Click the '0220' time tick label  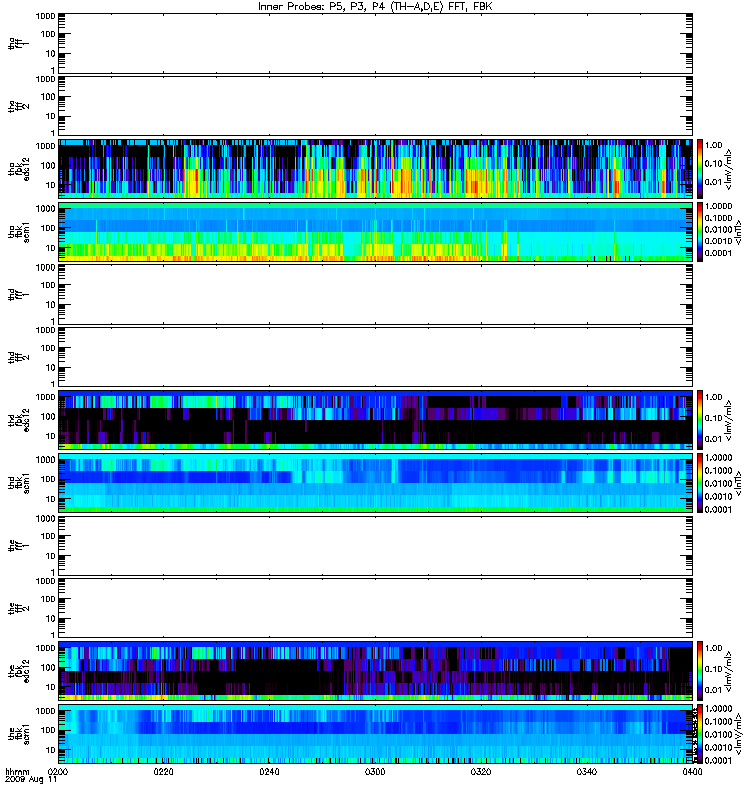tap(163, 772)
